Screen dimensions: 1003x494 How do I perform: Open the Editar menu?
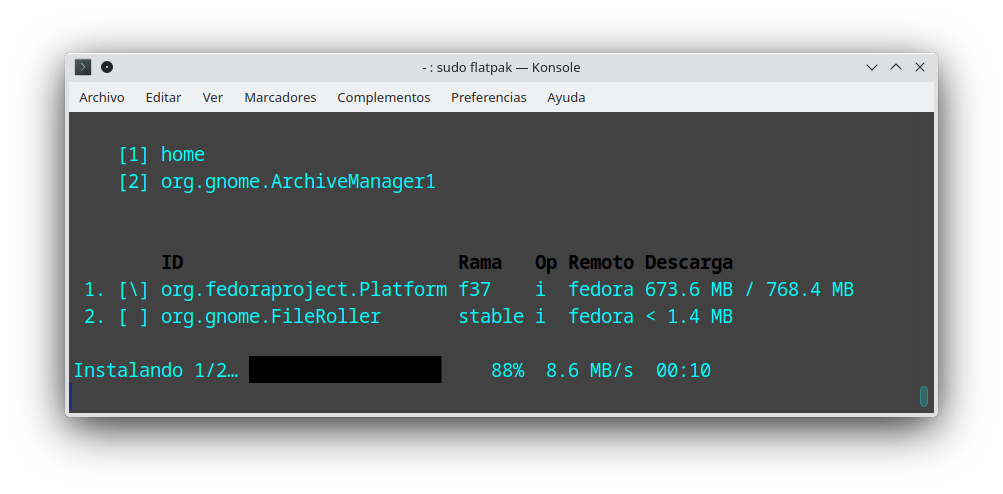point(163,97)
